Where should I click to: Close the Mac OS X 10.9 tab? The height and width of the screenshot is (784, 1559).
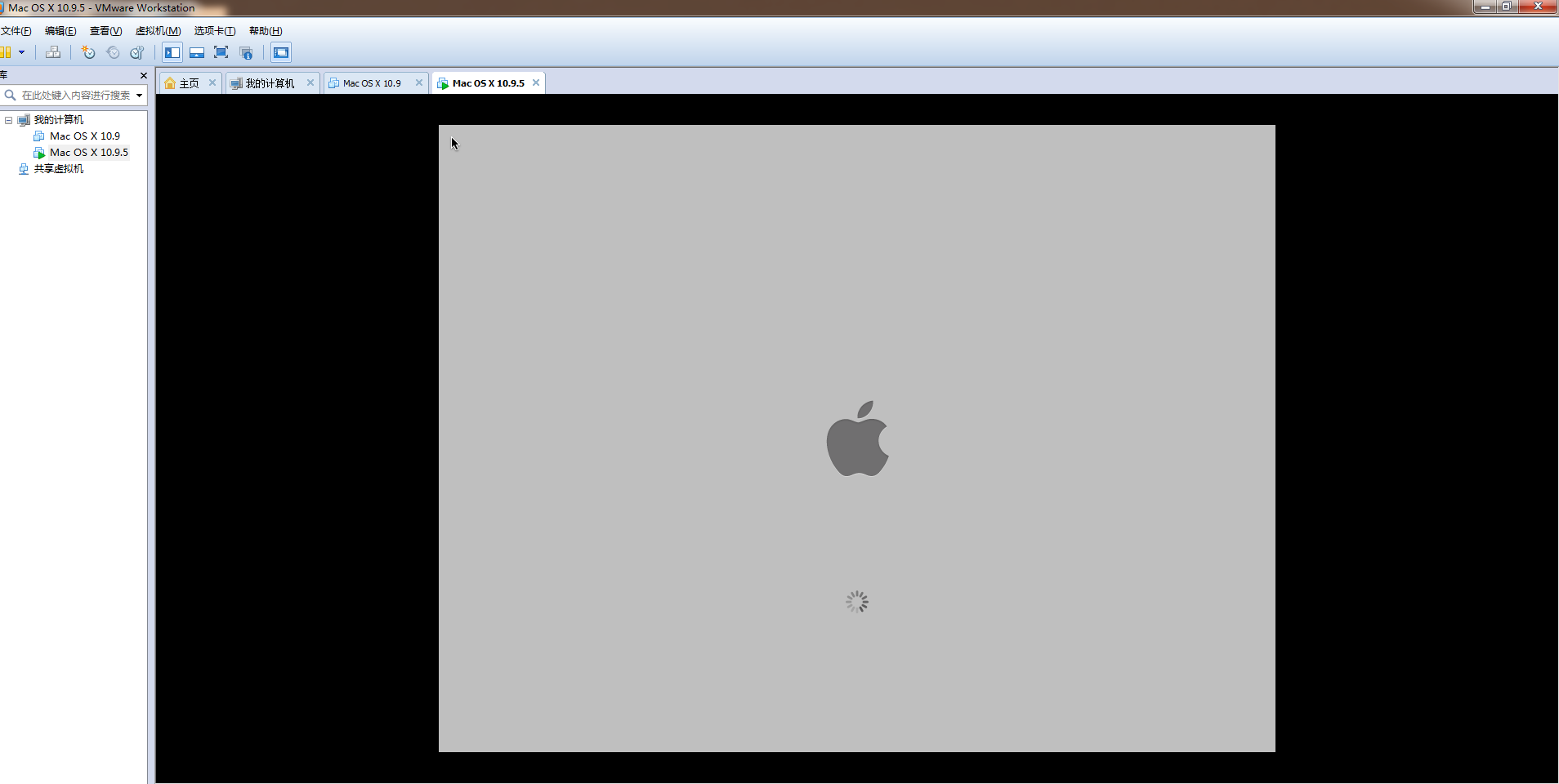click(x=419, y=82)
